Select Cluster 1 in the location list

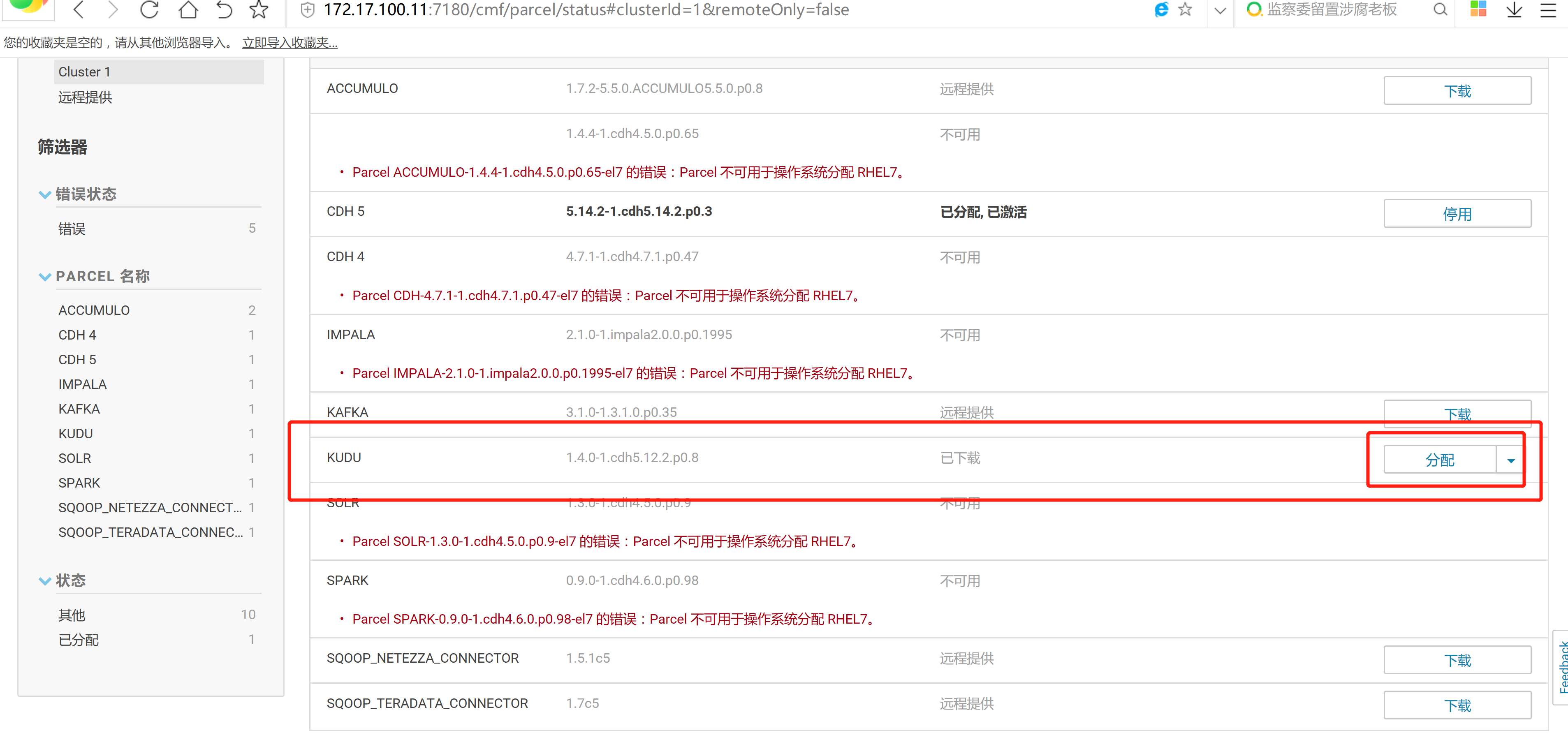point(159,72)
